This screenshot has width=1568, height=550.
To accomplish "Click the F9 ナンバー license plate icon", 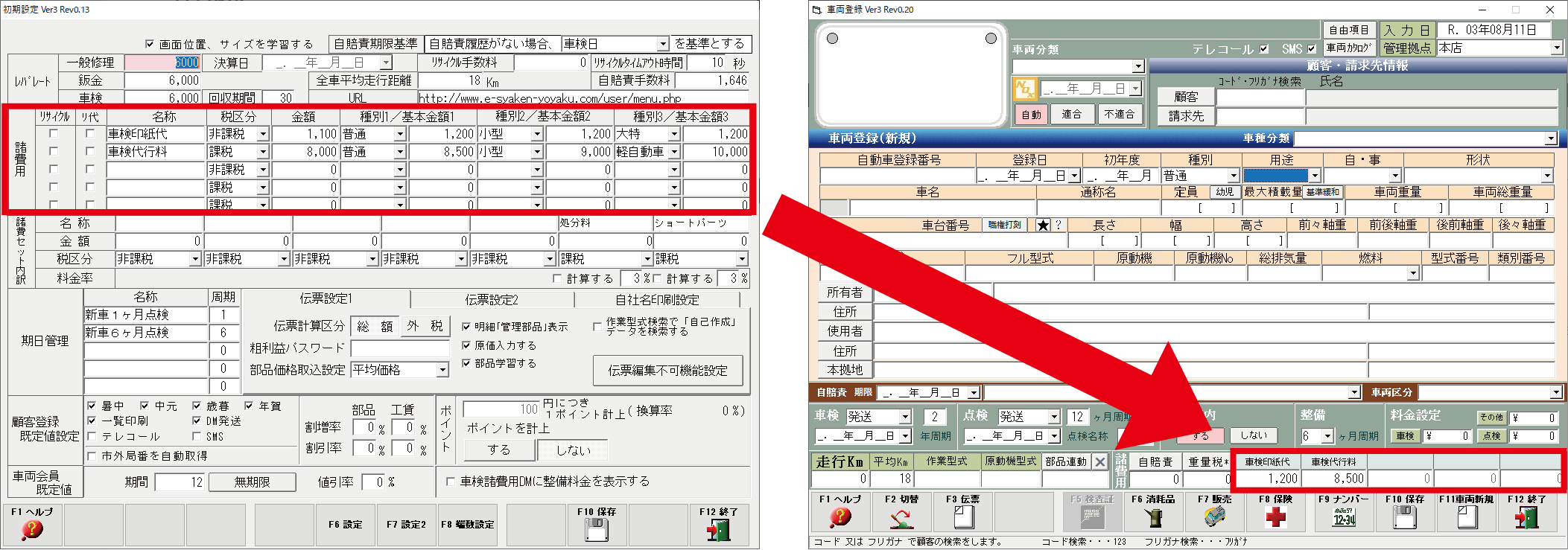I will pyautogui.click(x=1343, y=511).
